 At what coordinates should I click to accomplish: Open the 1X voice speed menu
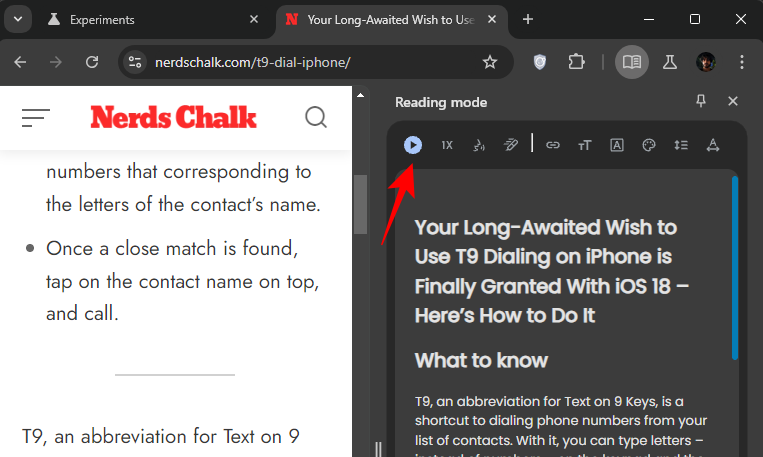[447, 145]
